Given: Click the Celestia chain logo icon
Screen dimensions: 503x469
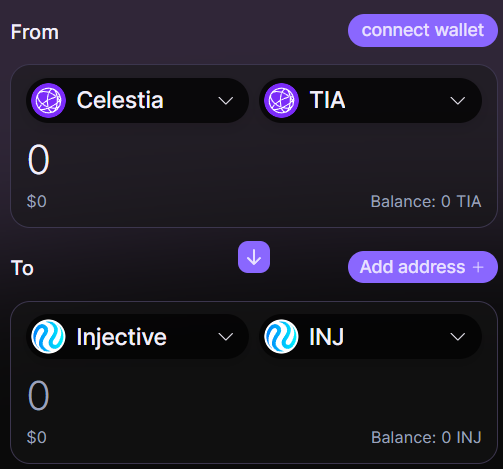Looking at the screenshot, I should pyautogui.click(x=48, y=100).
